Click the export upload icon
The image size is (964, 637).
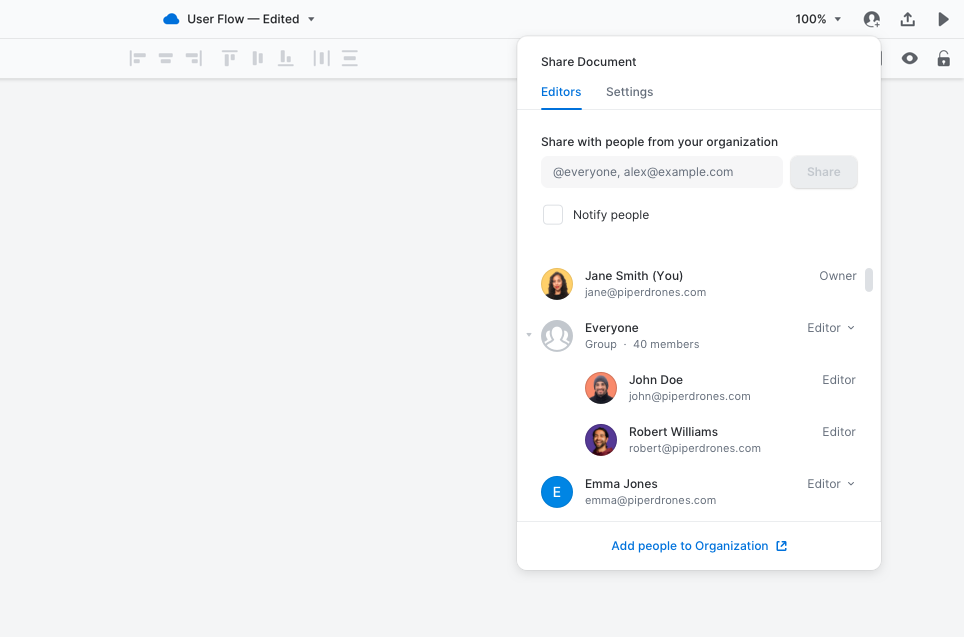click(908, 19)
